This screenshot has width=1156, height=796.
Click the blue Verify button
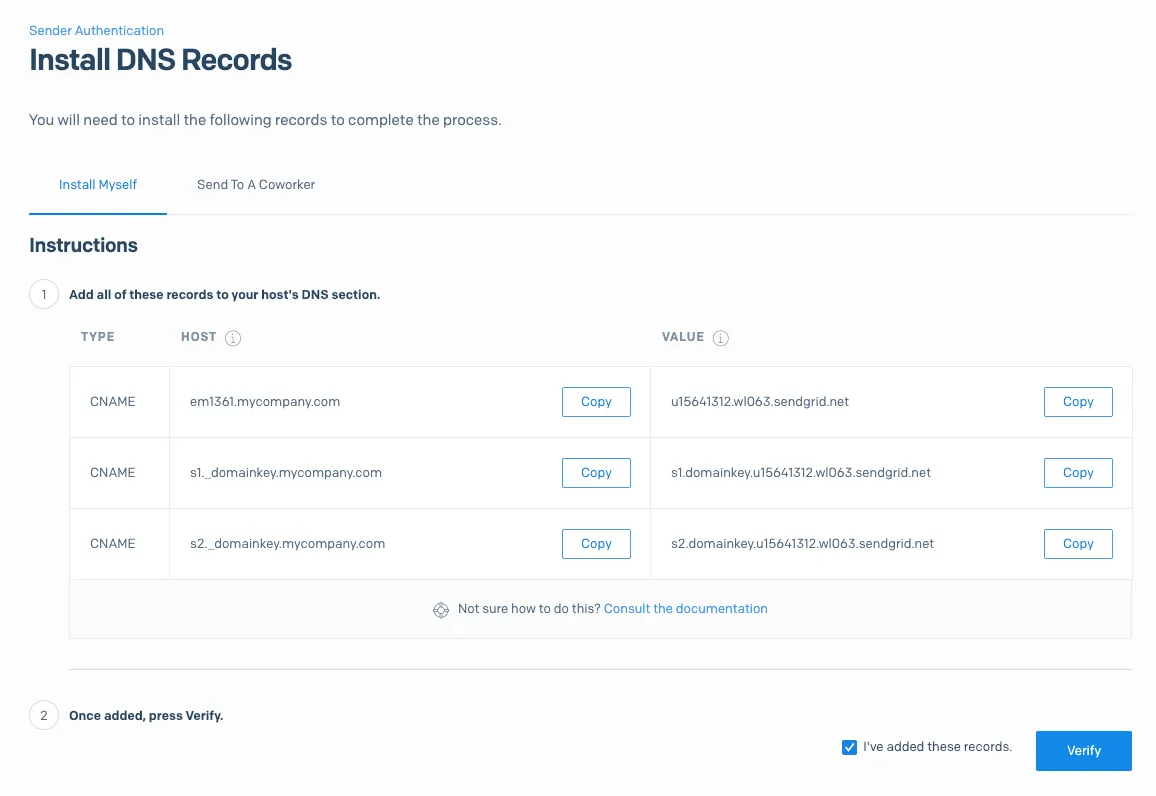(x=1084, y=751)
